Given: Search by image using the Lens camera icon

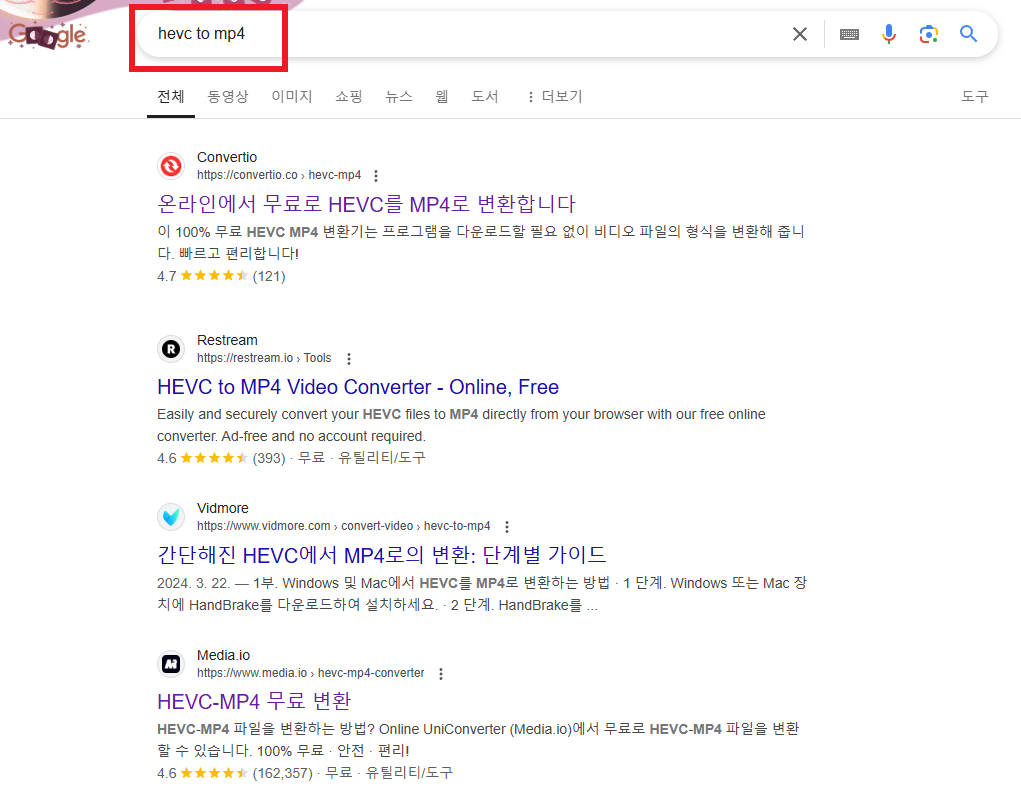Looking at the screenshot, I should coord(929,34).
